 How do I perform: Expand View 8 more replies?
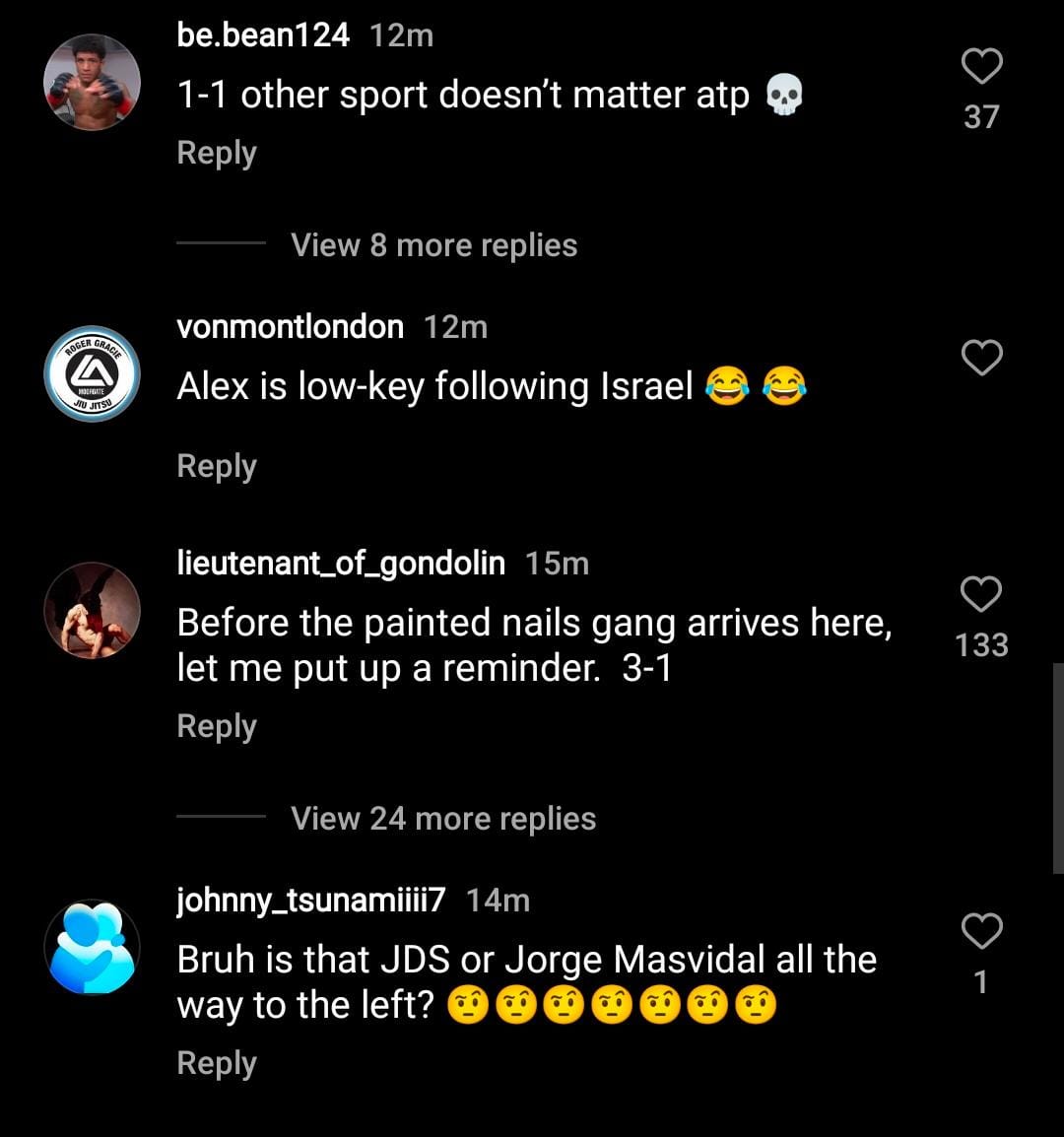pos(433,245)
